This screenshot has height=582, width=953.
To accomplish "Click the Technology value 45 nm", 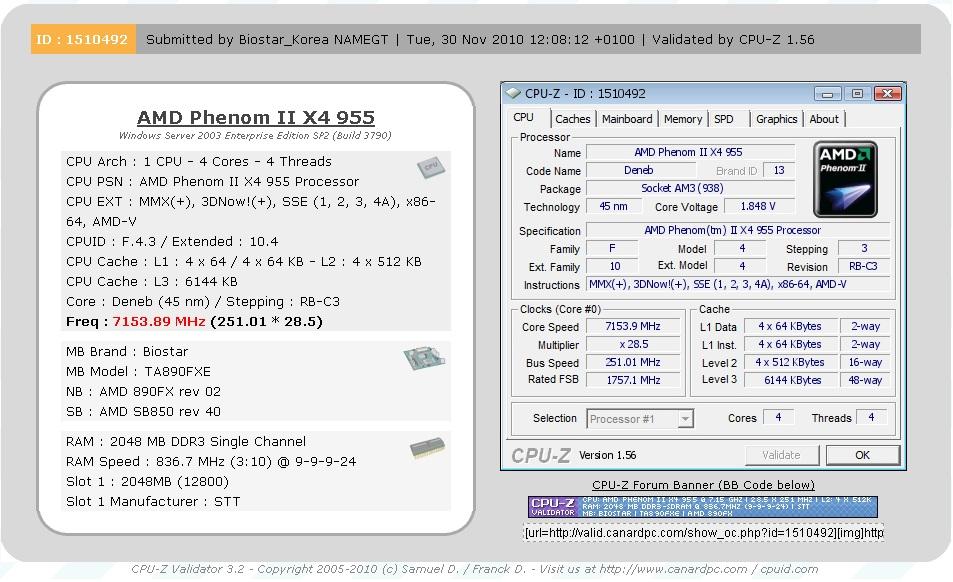I will [614, 207].
